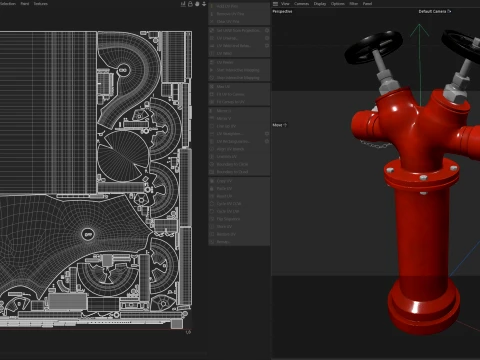480x360 pixels.
Task: Click the graph icon in UV editor header
Action: [183, 4]
